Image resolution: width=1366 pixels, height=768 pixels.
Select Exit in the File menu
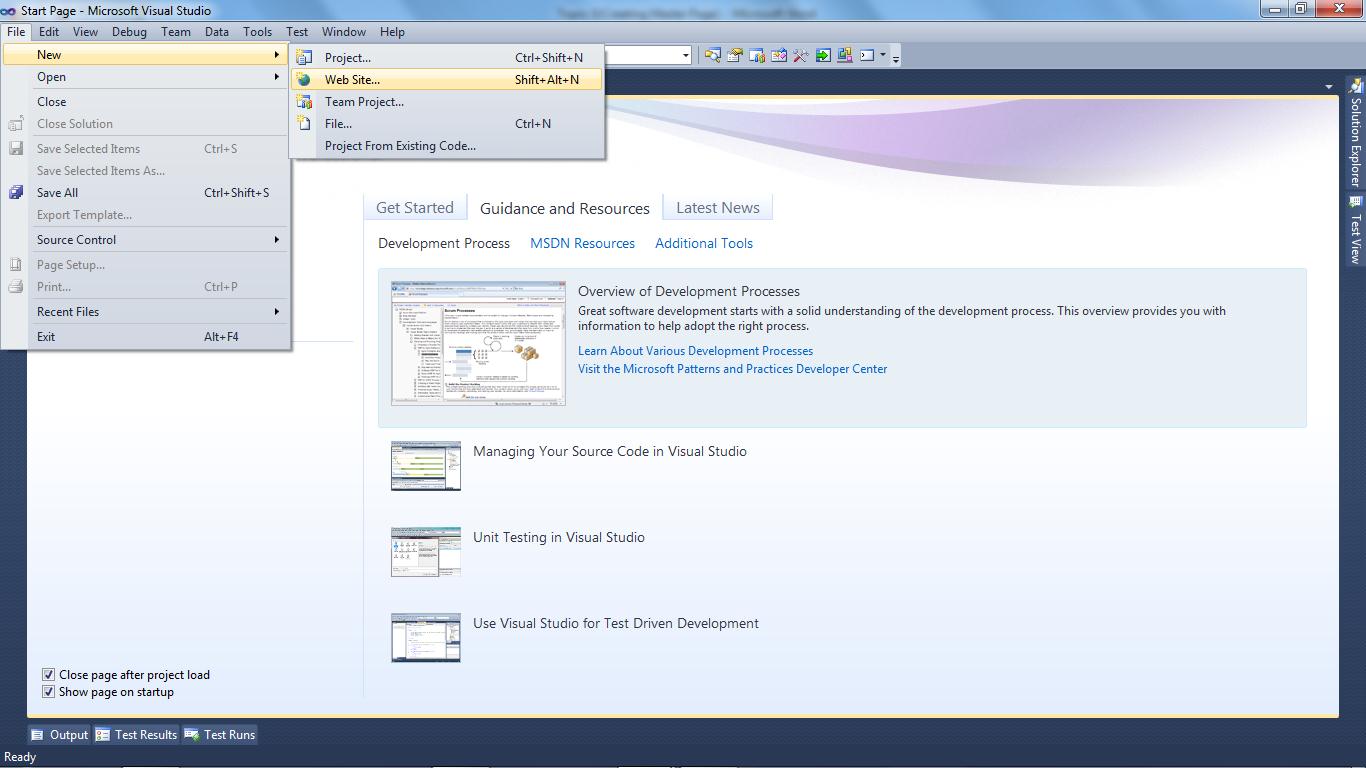pos(146,337)
